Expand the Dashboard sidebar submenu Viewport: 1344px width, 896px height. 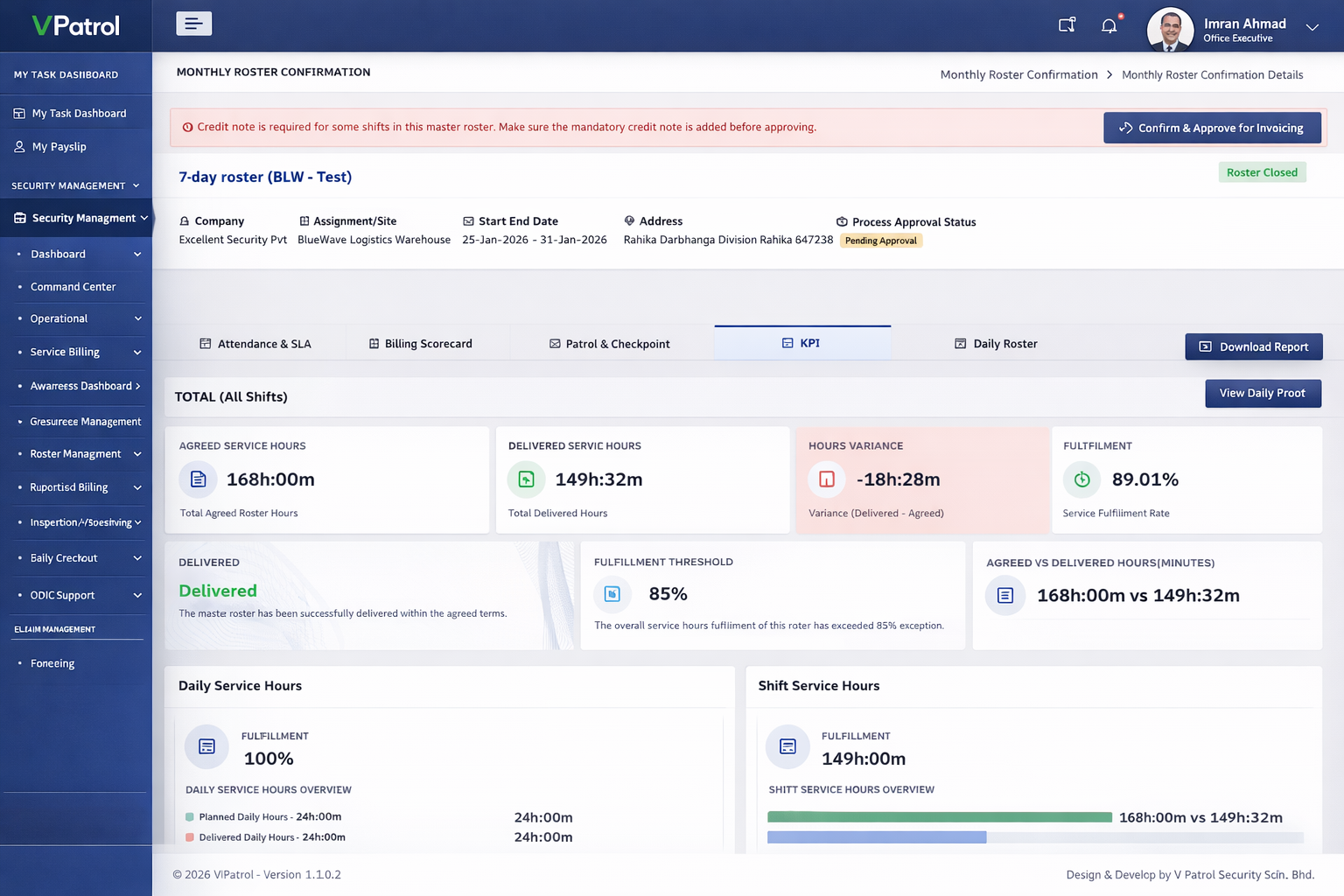point(137,255)
